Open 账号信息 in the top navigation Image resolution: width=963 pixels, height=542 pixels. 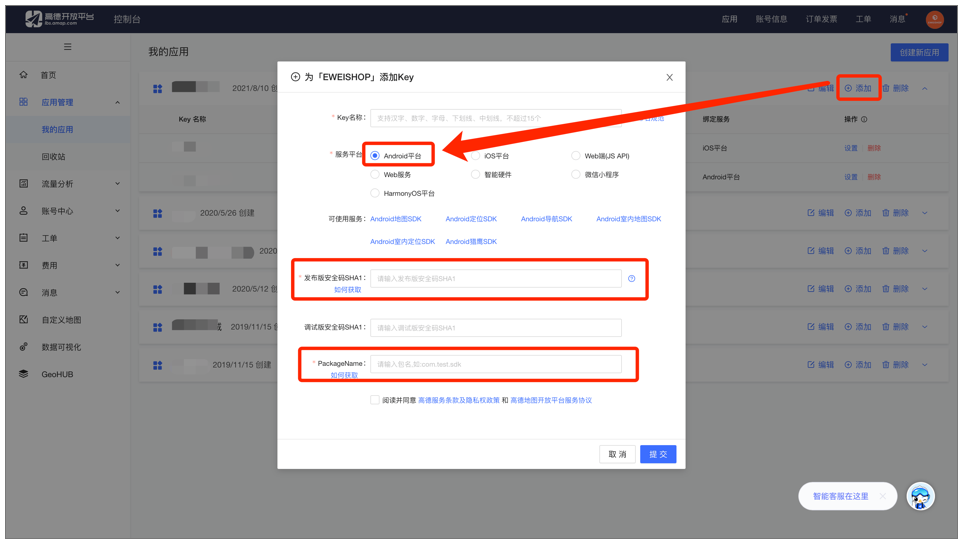coord(771,19)
